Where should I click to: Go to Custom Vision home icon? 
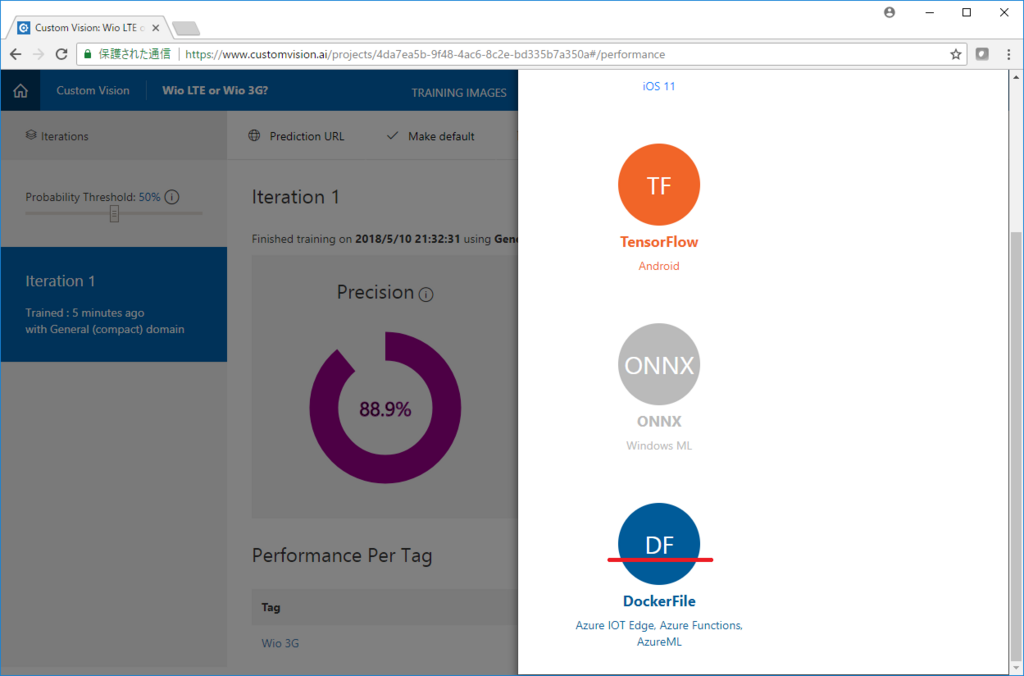[x=20, y=91]
